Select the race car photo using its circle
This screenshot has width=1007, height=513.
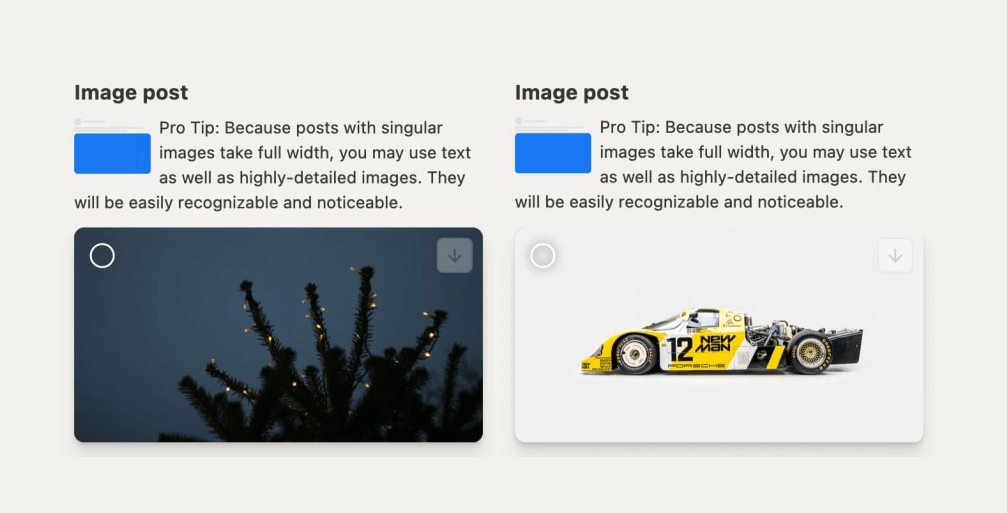point(542,256)
